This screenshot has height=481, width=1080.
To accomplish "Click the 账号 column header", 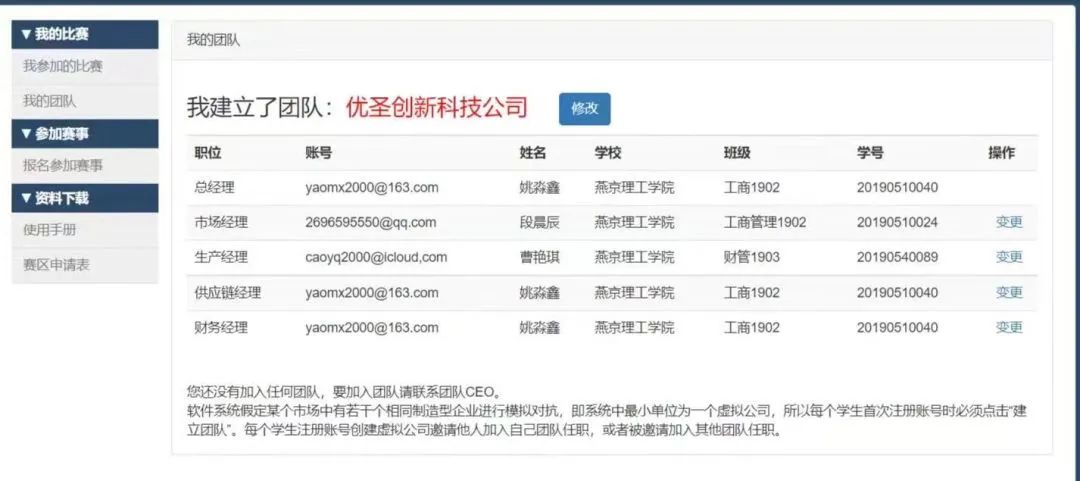I will tap(319, 153).
